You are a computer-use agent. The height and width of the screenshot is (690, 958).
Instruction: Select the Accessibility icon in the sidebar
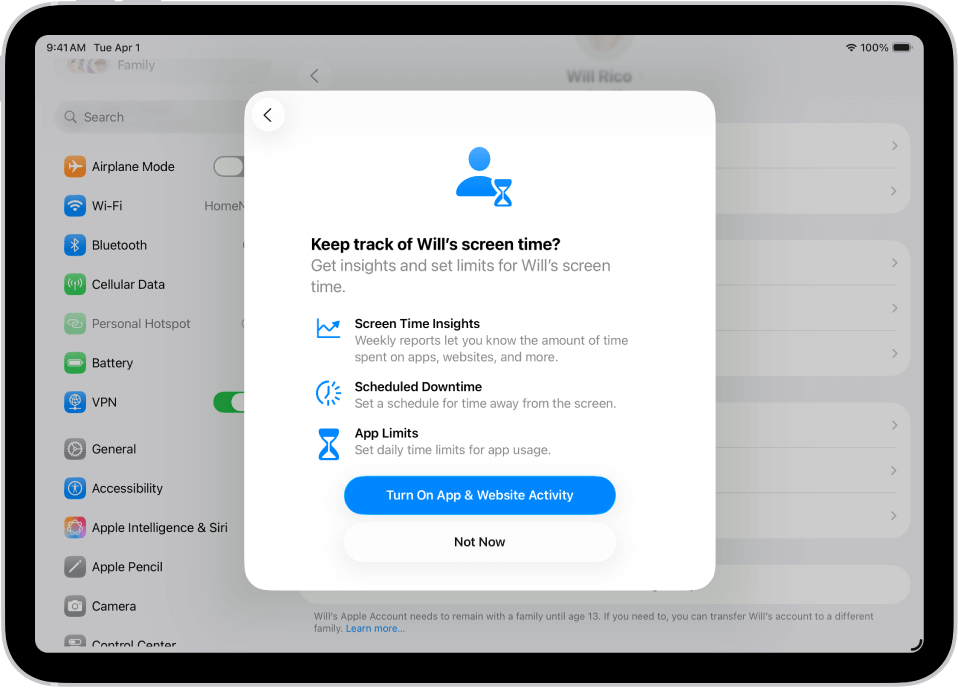(74, 488)
